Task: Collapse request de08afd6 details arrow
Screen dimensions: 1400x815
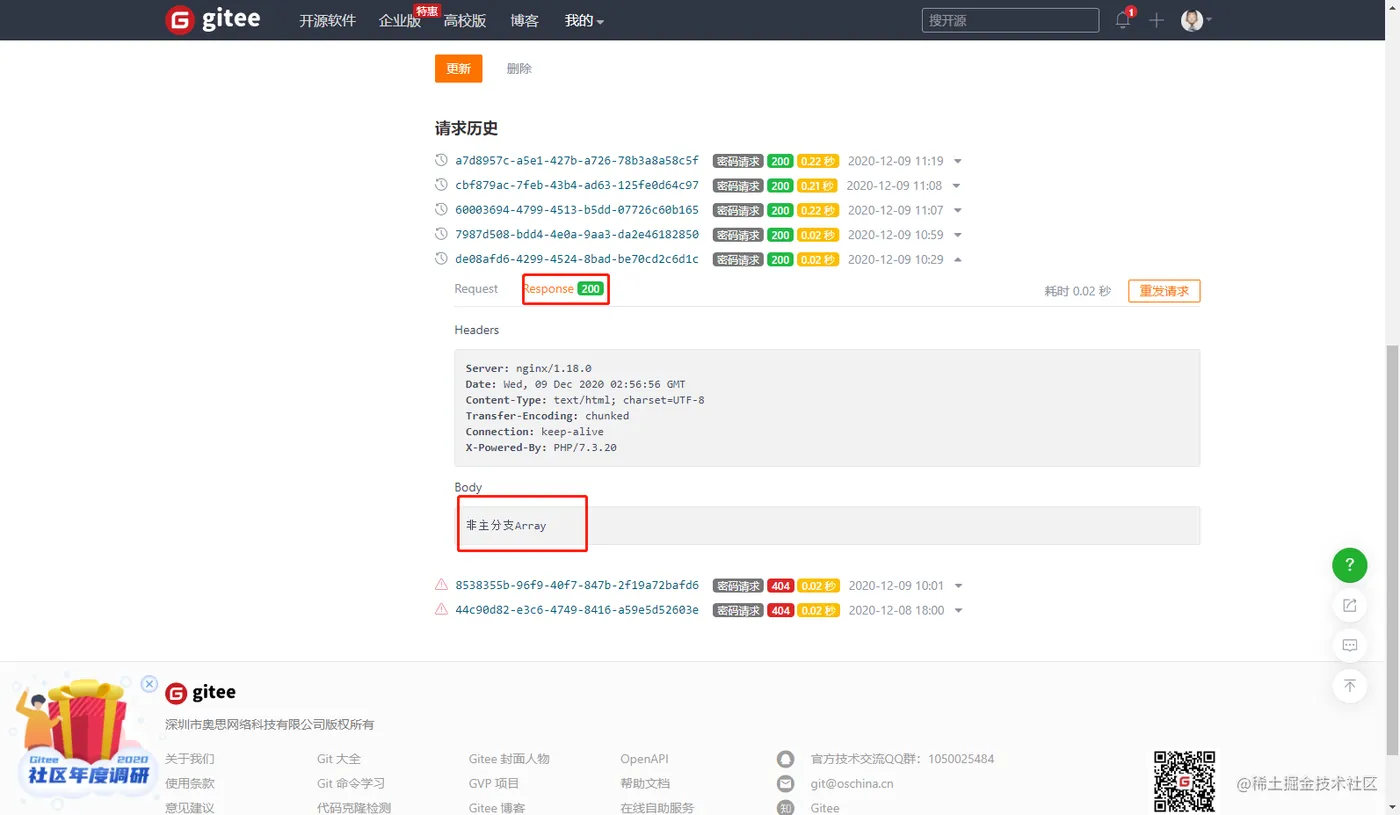Action: pos(958,259)
